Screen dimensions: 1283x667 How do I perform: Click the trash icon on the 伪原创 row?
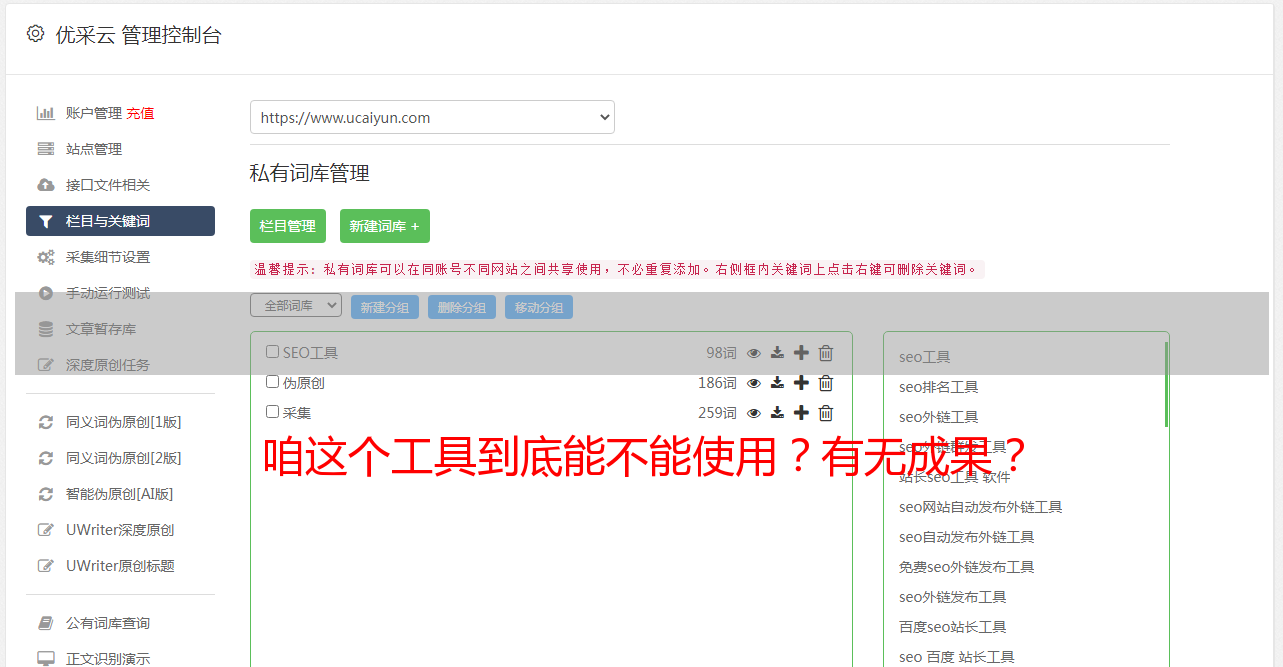[826, 383]
